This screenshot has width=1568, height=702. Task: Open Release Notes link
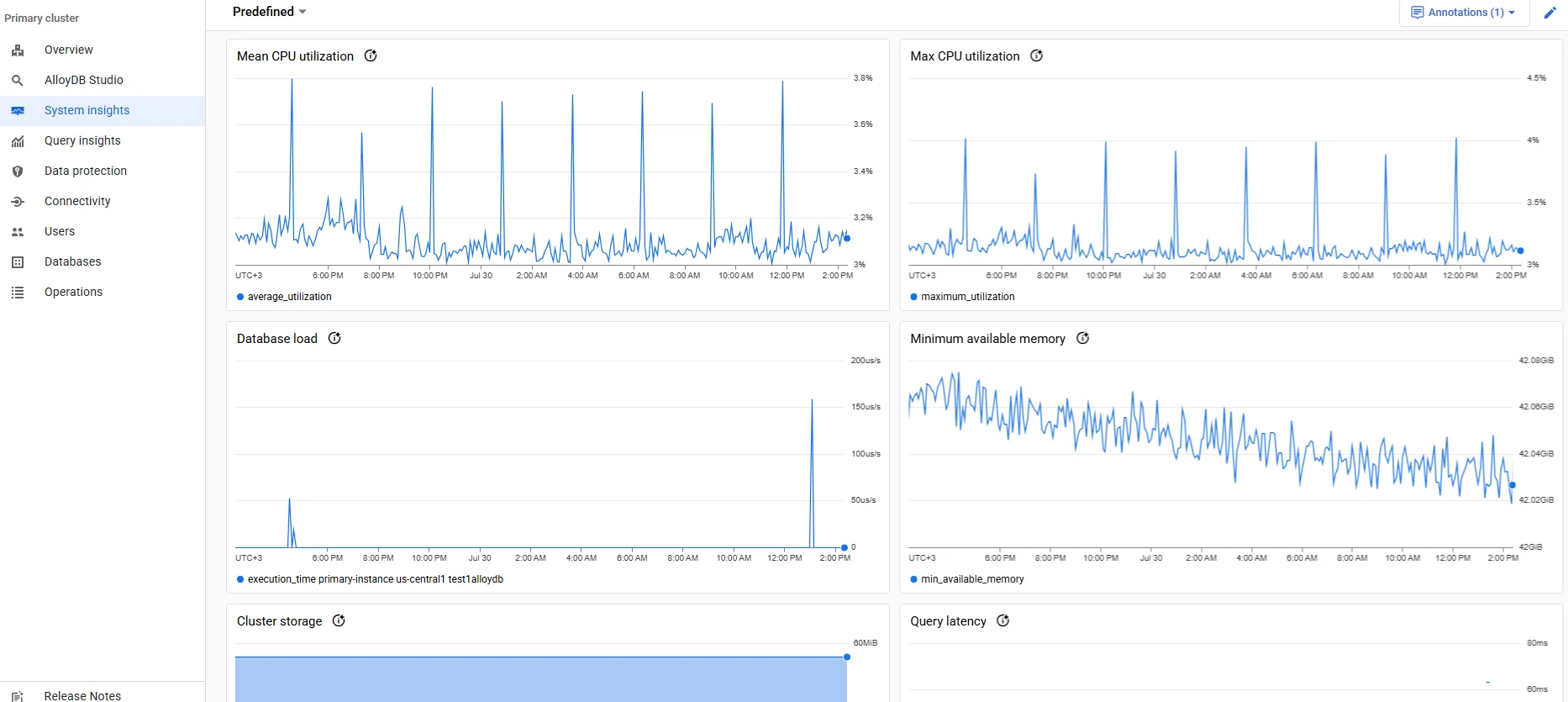point(82,695)
